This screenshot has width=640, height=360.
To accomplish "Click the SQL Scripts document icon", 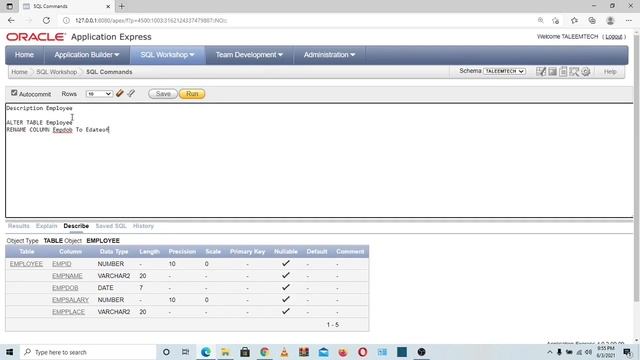I will point(563,72).
